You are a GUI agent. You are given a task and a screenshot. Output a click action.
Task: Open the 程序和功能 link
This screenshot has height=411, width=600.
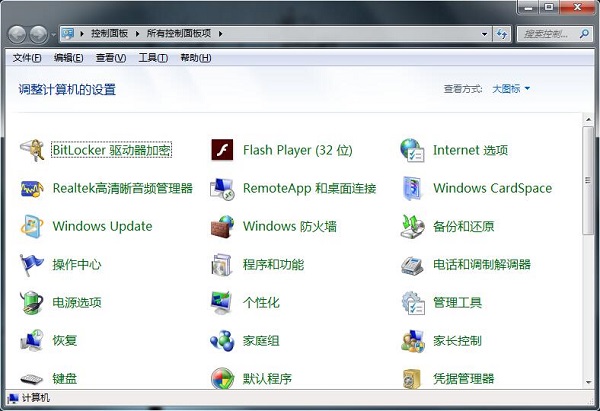[x=273, y=264]
